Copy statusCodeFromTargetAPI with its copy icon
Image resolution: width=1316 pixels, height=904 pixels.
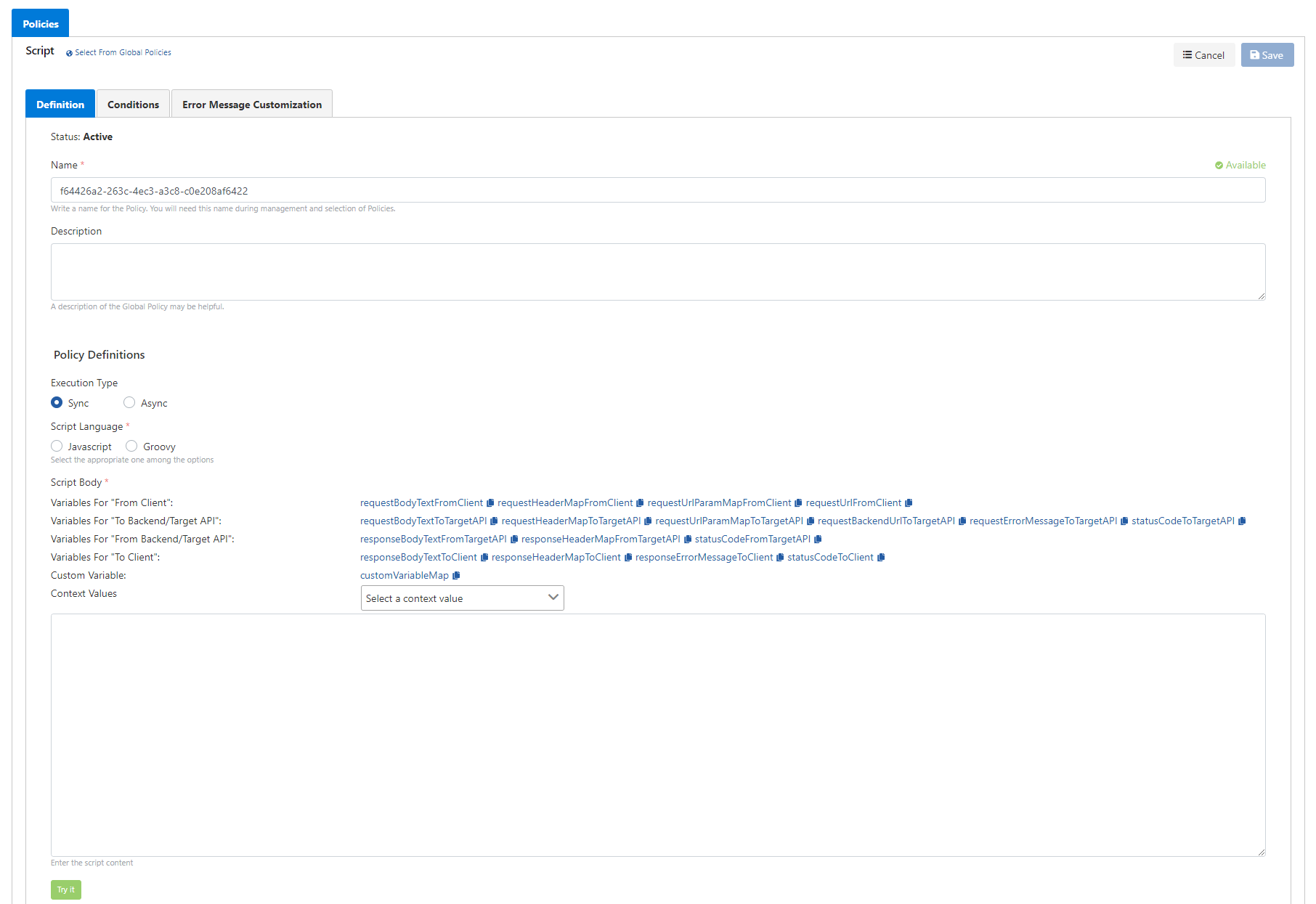(x=818, y=539)
